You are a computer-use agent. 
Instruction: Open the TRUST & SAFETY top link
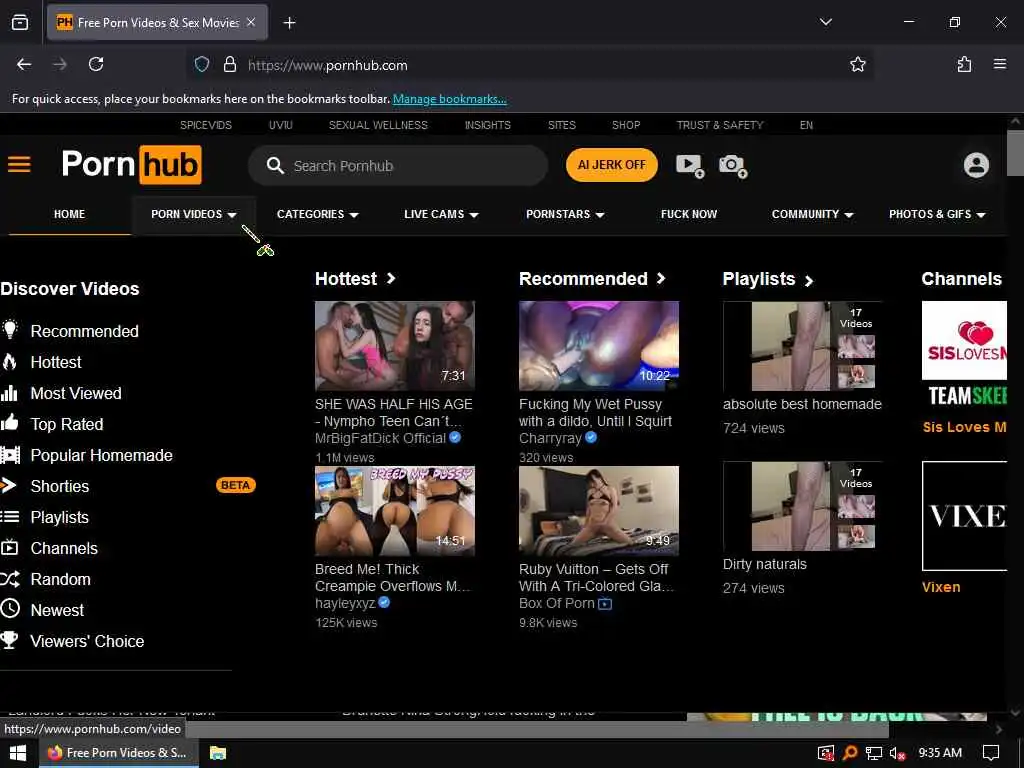(720, 125)
